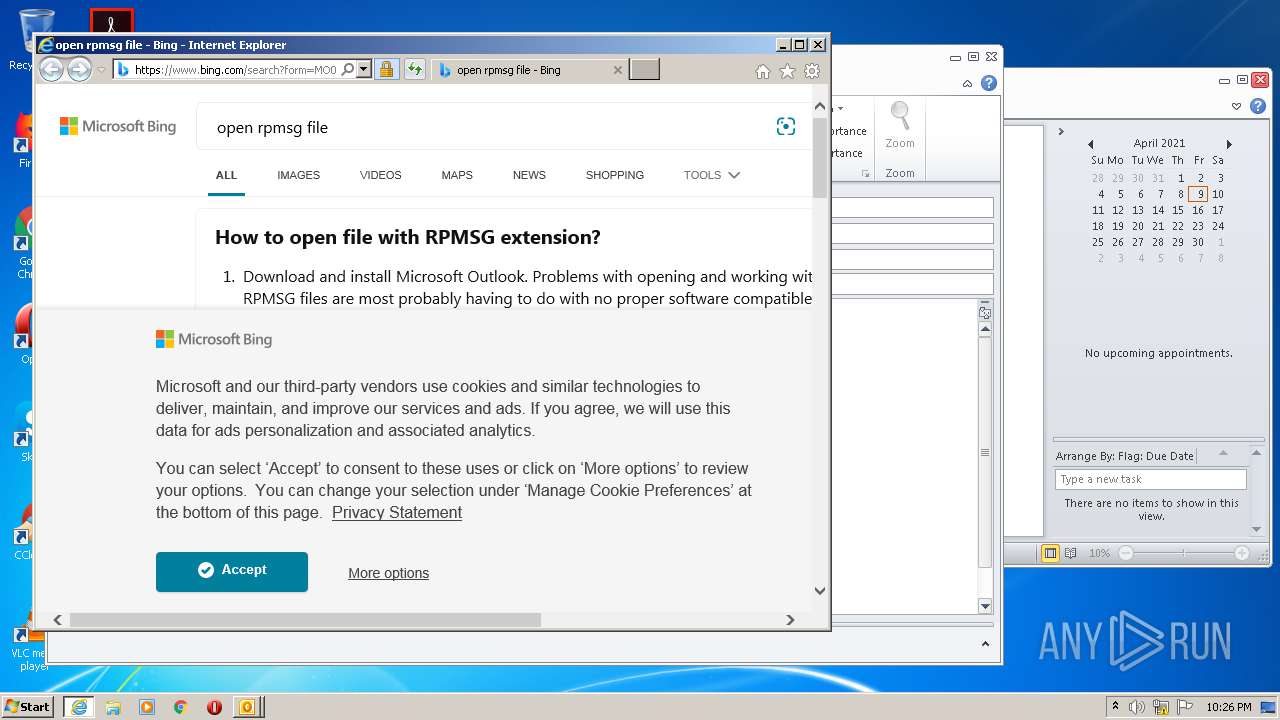Switch to Outlook in the taskbar
The image size is (1280, 720).
coord(247,707)
